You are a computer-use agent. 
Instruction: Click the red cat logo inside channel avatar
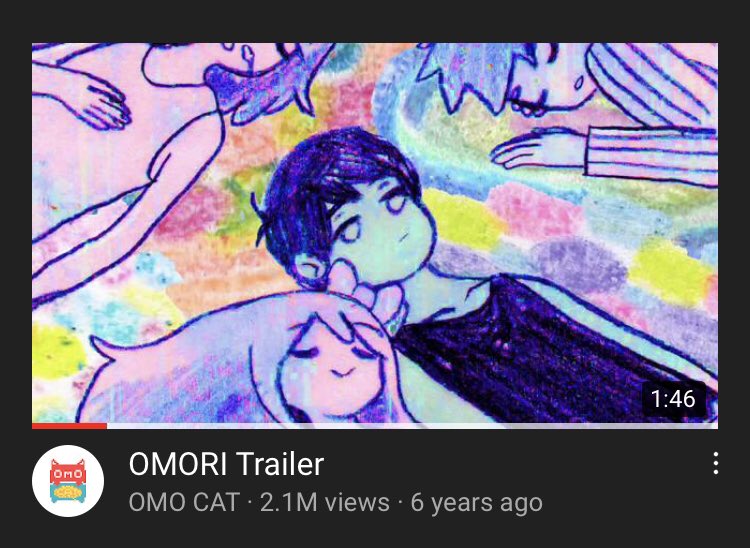tap(68, 471)
